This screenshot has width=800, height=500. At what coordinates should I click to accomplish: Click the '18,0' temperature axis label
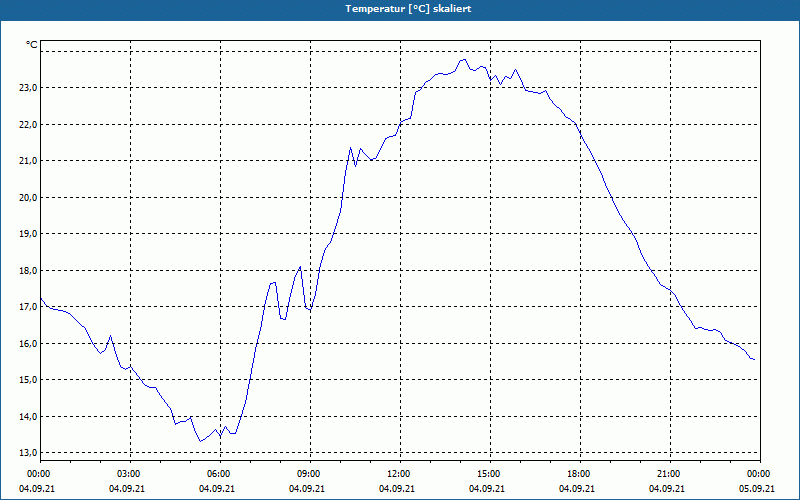tap(29, 270)
